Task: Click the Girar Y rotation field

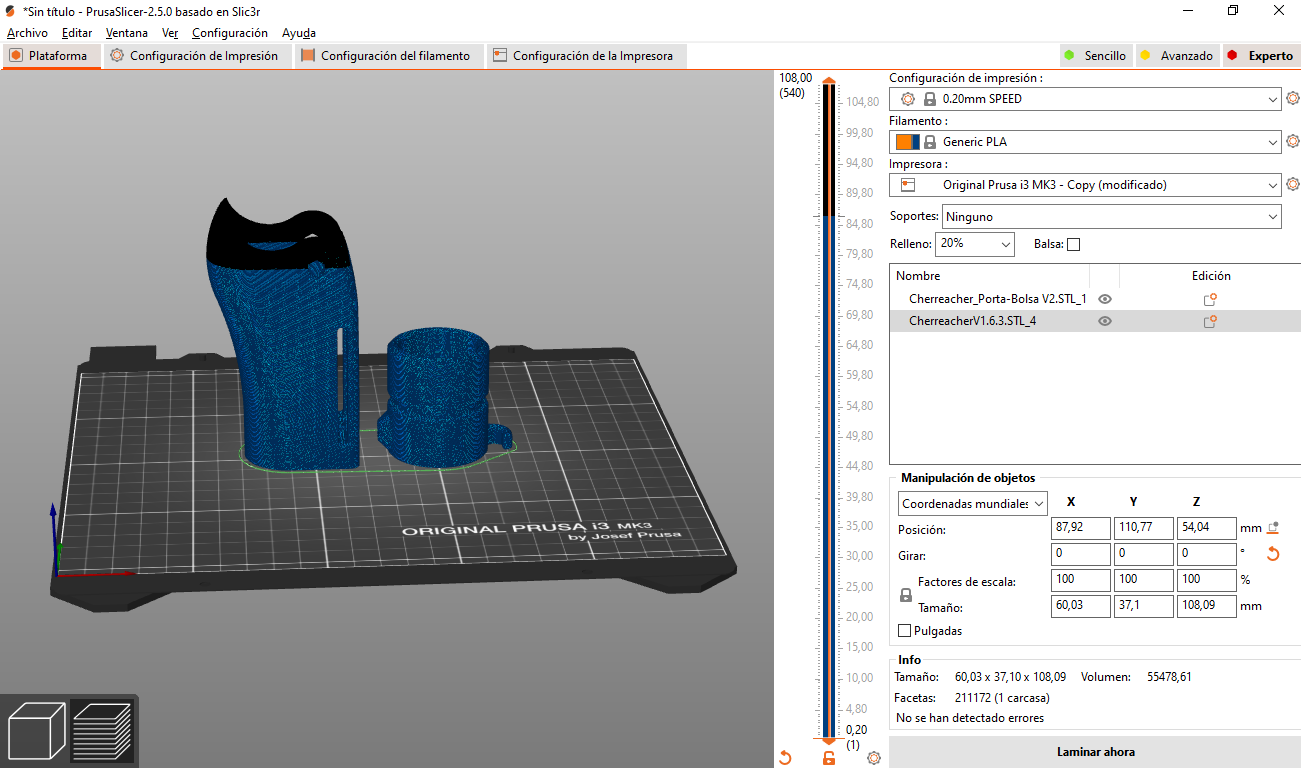Action: (x=1144, y=554)
